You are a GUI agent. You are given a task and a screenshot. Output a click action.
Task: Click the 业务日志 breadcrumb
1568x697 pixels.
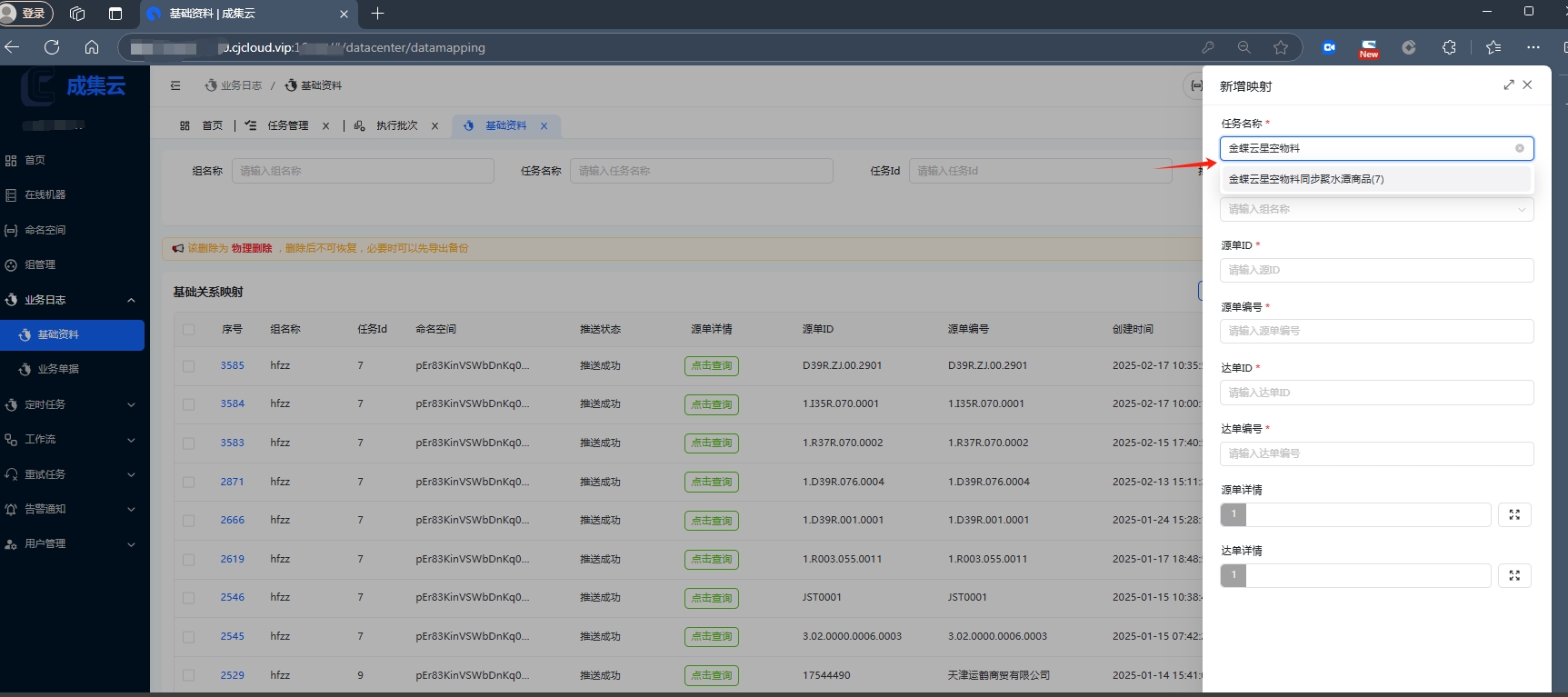click(234, 85)
